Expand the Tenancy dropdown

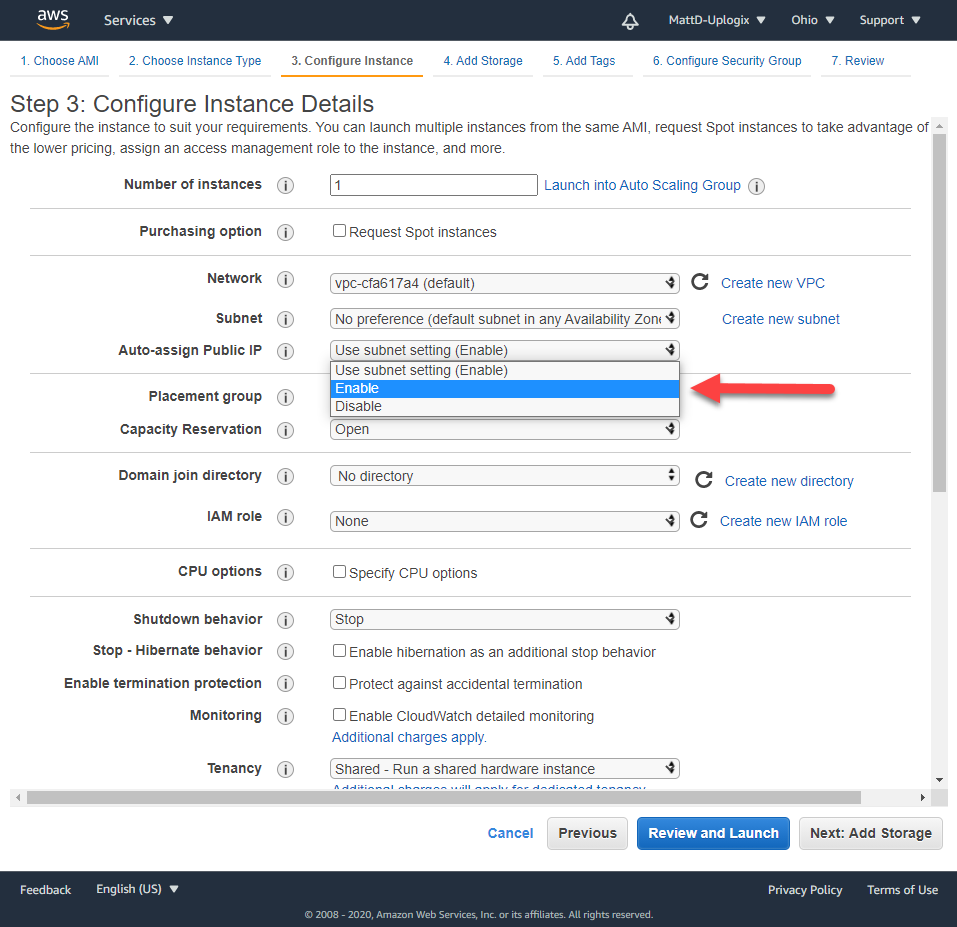[504, 768]
